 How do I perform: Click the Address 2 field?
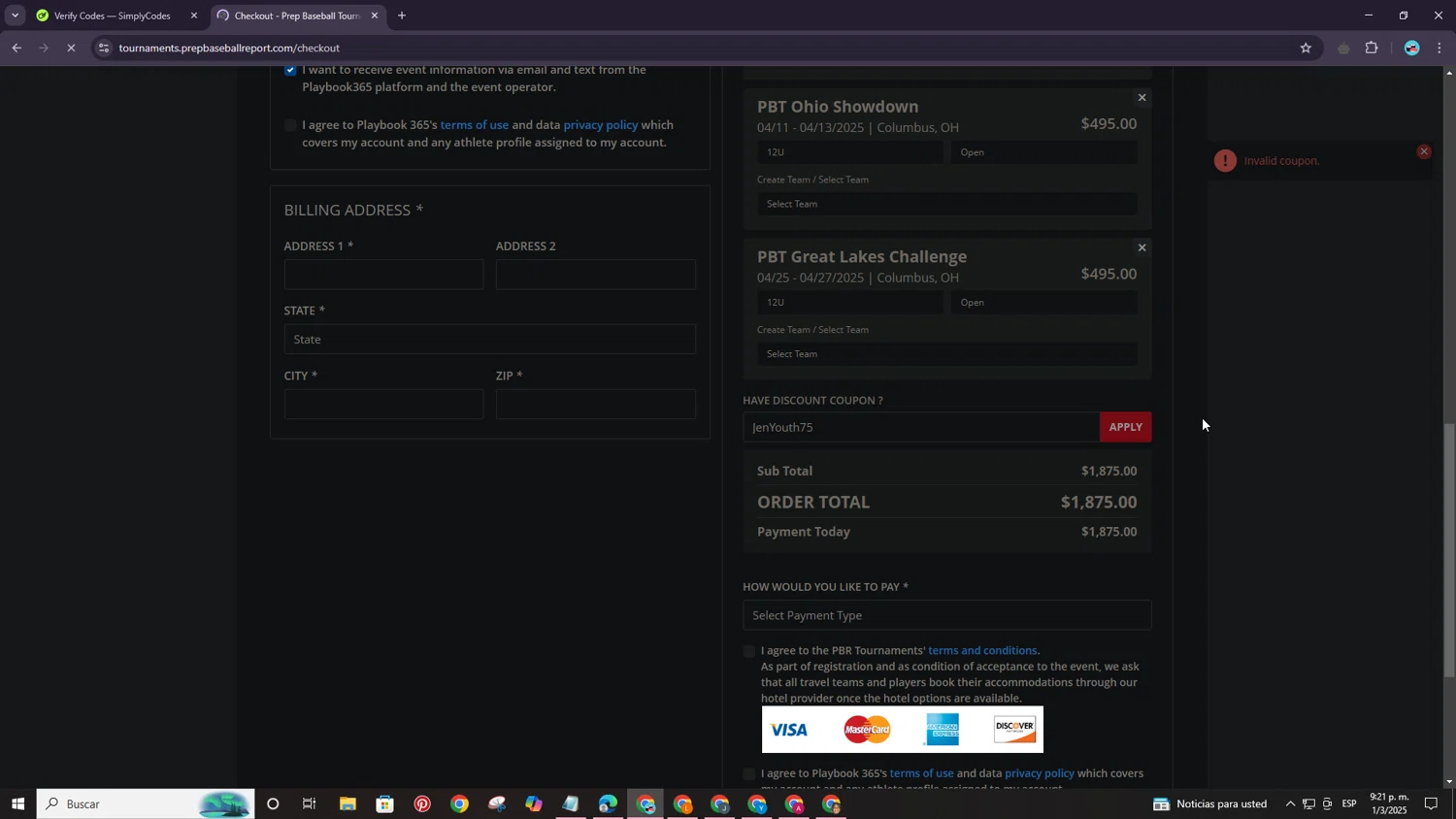(595, 275)
